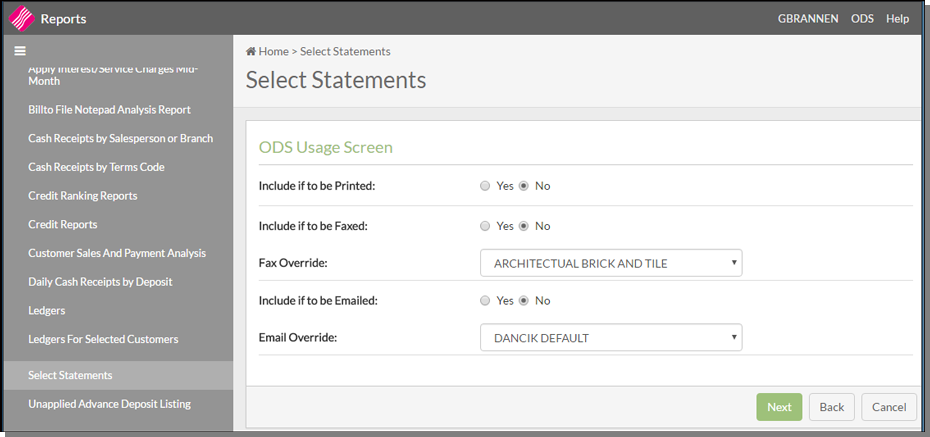Open the Email Override dropdown
The width and height of the screenshot is (930, 437).
[x=611, y=337]
